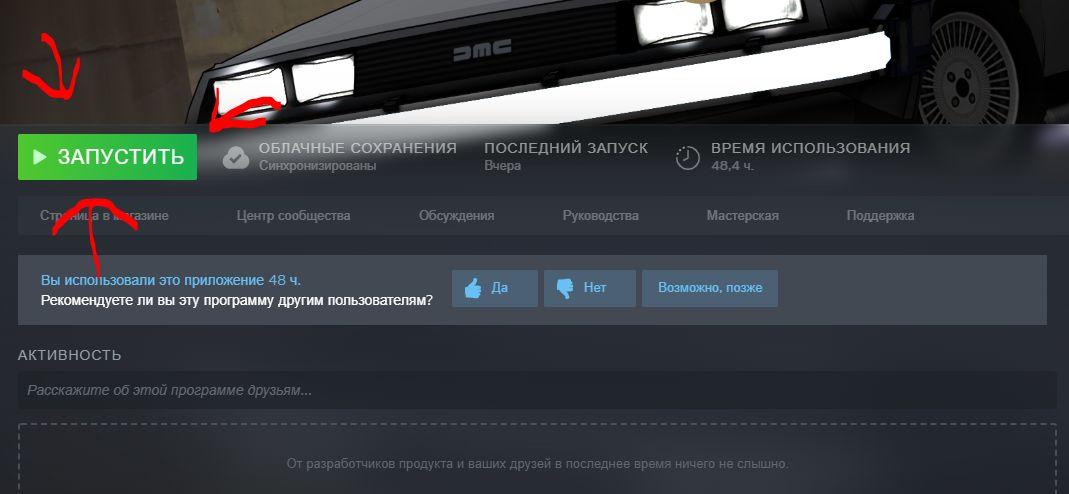Open Центр сообщества tab
This screenshot has height=494, width=1069.
(293, 216)
